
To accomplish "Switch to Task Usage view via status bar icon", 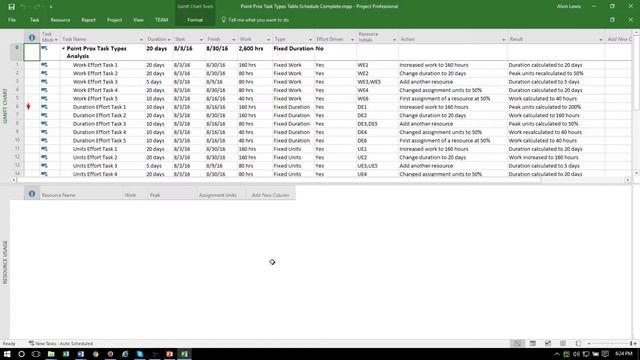I will [533, 344].
